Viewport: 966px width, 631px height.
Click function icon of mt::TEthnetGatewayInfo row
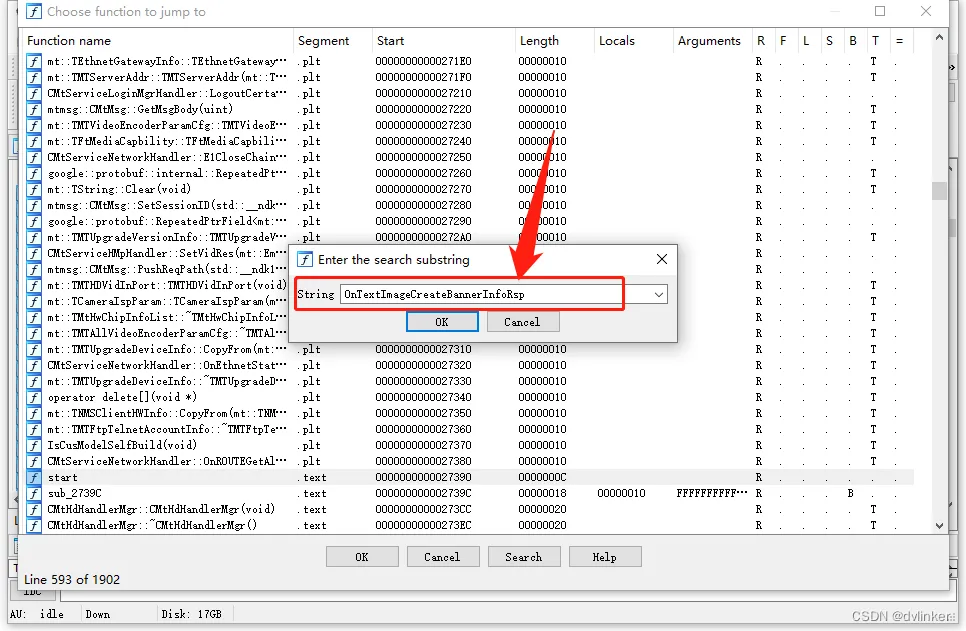point(34,62)
